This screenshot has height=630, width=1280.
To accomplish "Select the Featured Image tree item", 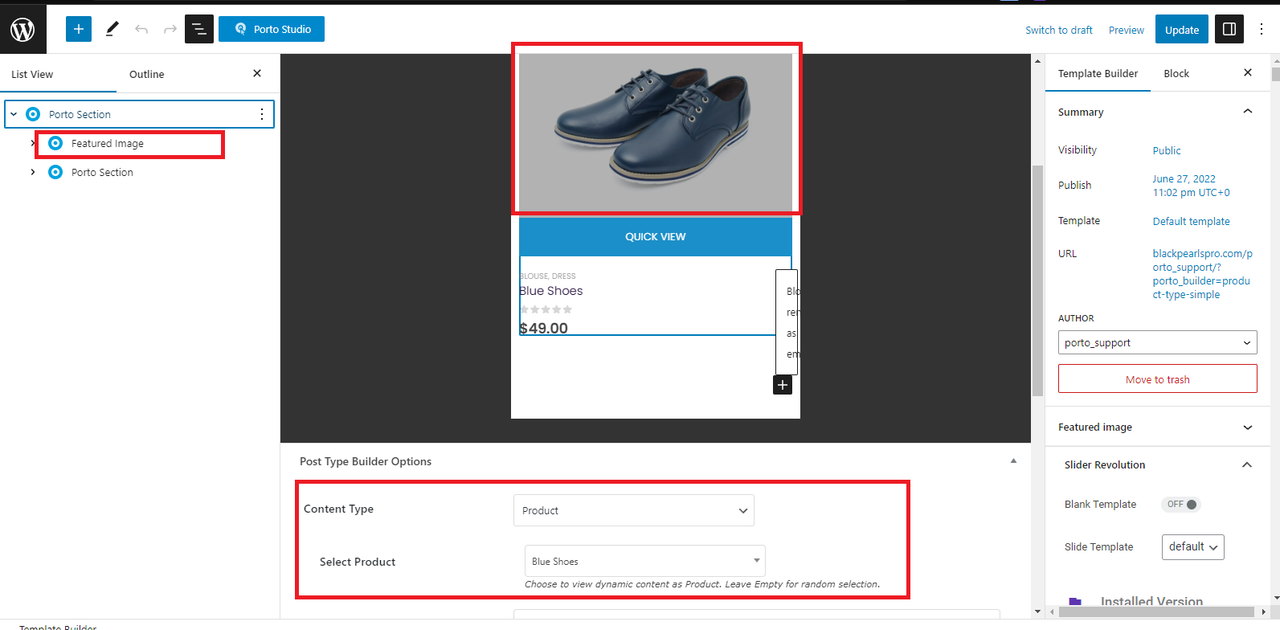I will (x=107, y=144).
